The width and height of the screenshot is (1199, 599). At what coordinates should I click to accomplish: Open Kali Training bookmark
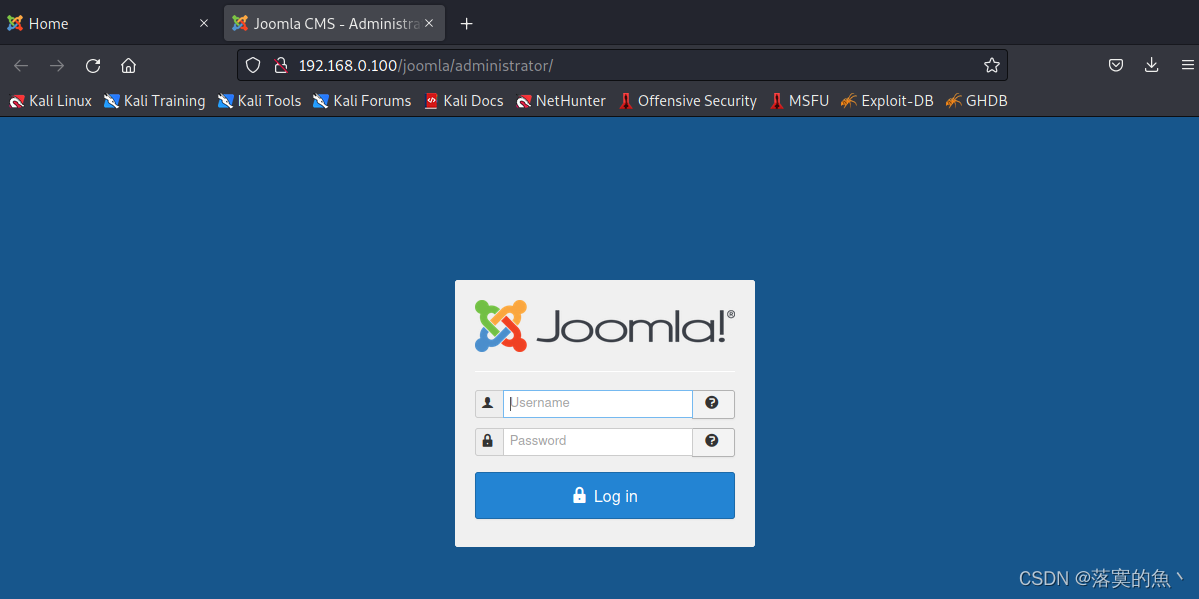[x=154, y=101]
